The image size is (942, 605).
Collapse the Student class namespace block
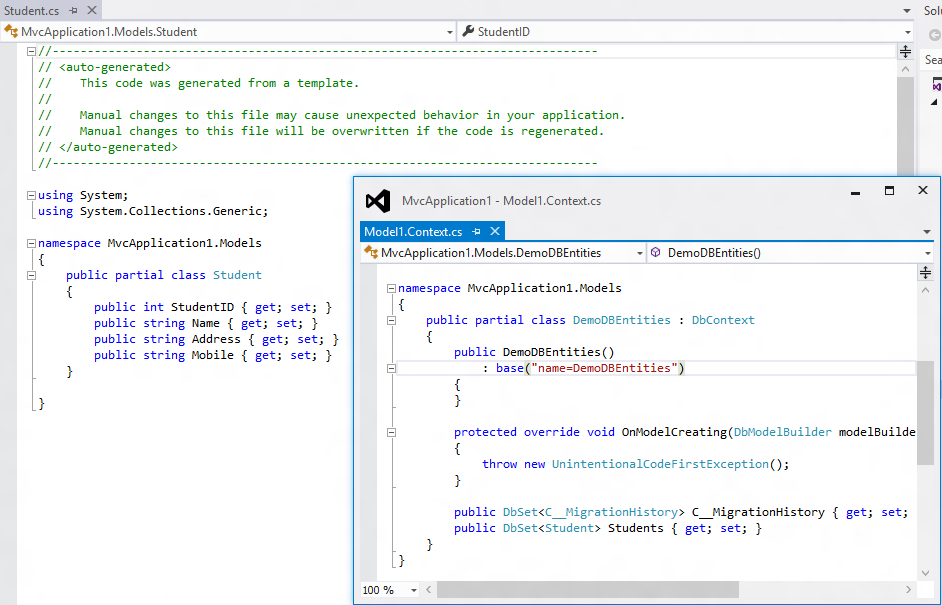coord(31,243)
